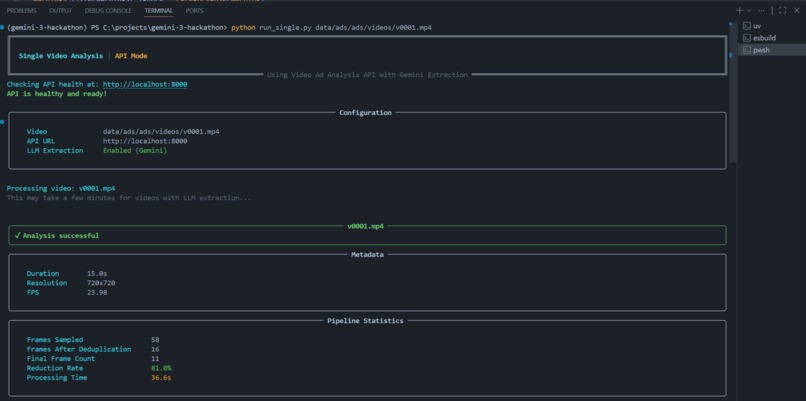Screen dimensions: 806x401
Task: Open a new terminal with the plus icon
Action: 741,10
